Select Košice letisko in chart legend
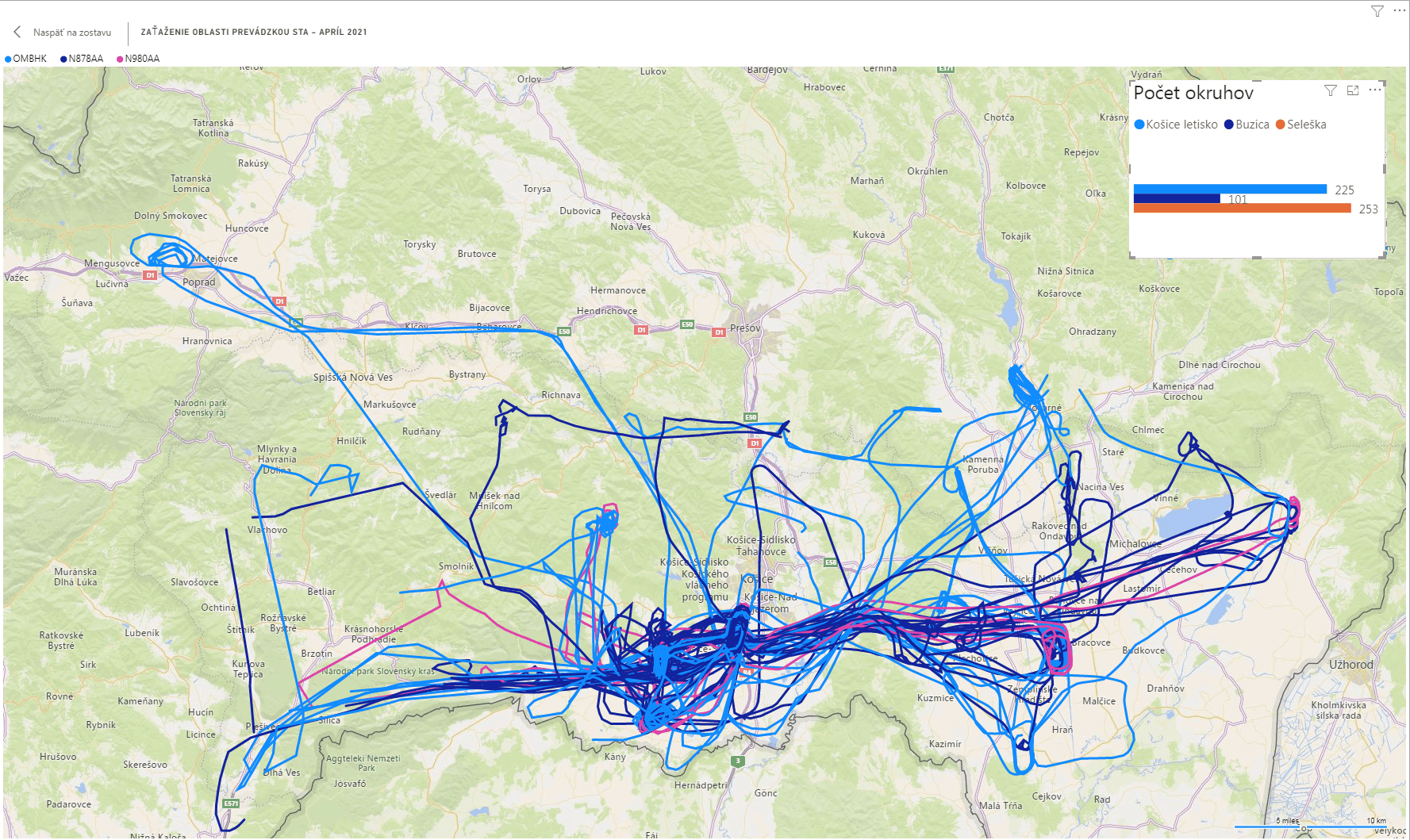This screenshot has height=840, width=1410. coord(1181,125)
